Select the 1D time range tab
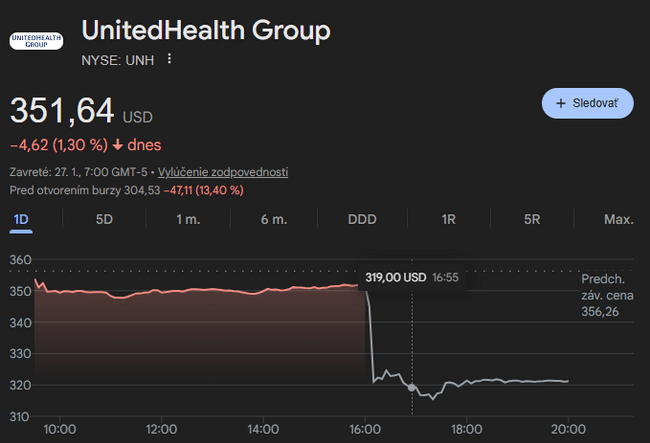 click(x=21, y=219)
